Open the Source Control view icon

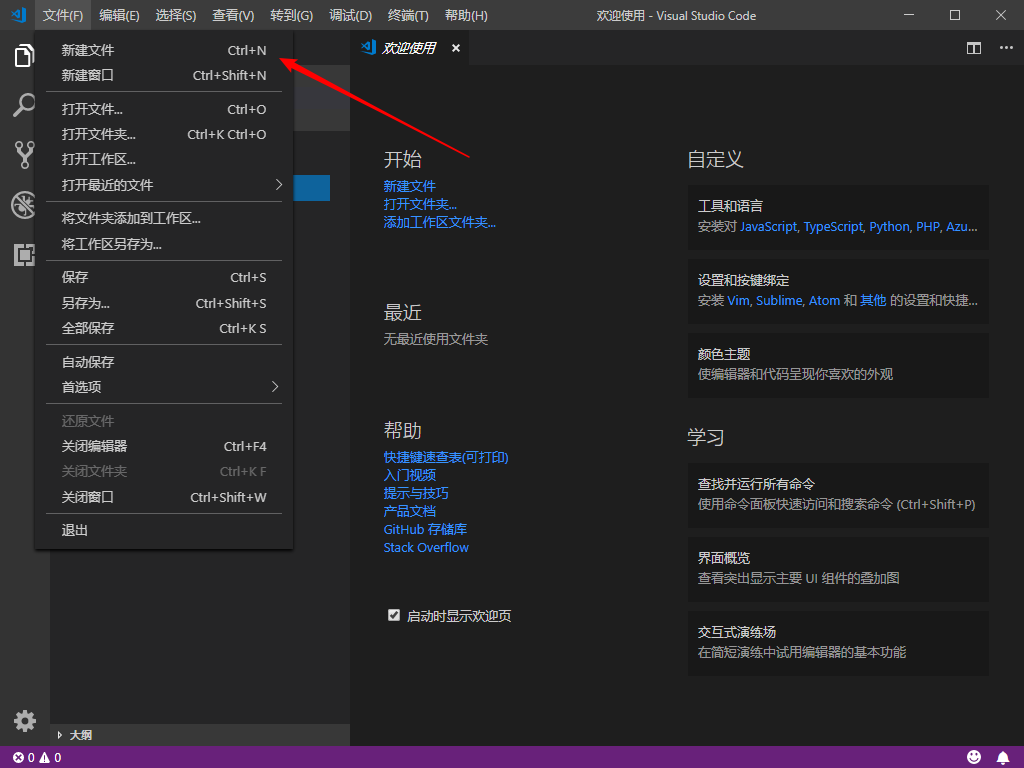[24, 155]
